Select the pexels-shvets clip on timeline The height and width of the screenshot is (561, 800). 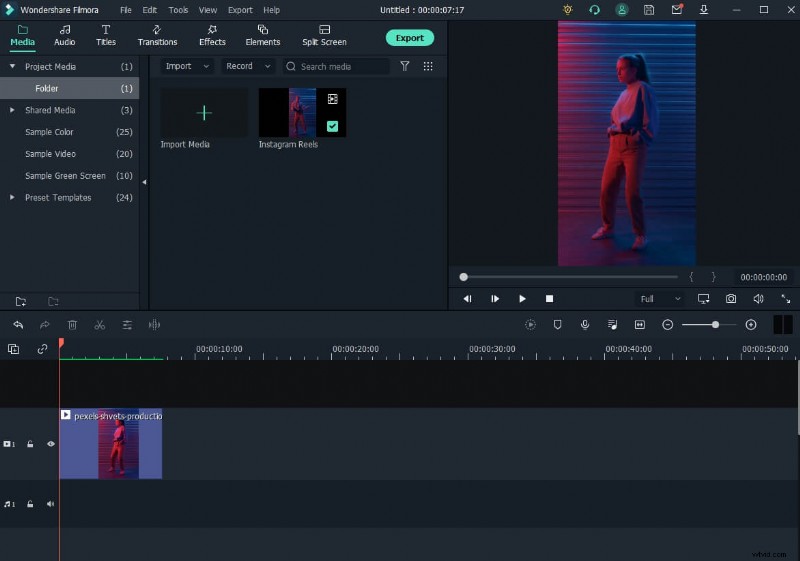tap(111, 444)
